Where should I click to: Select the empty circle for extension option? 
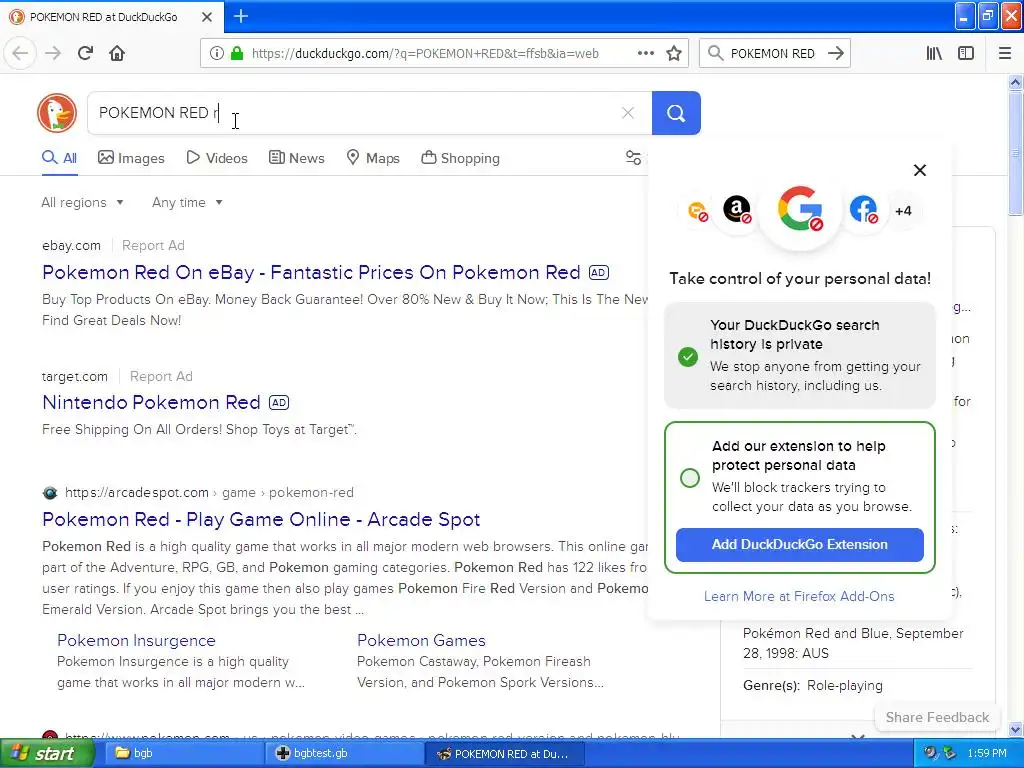[x=690, y=478]
